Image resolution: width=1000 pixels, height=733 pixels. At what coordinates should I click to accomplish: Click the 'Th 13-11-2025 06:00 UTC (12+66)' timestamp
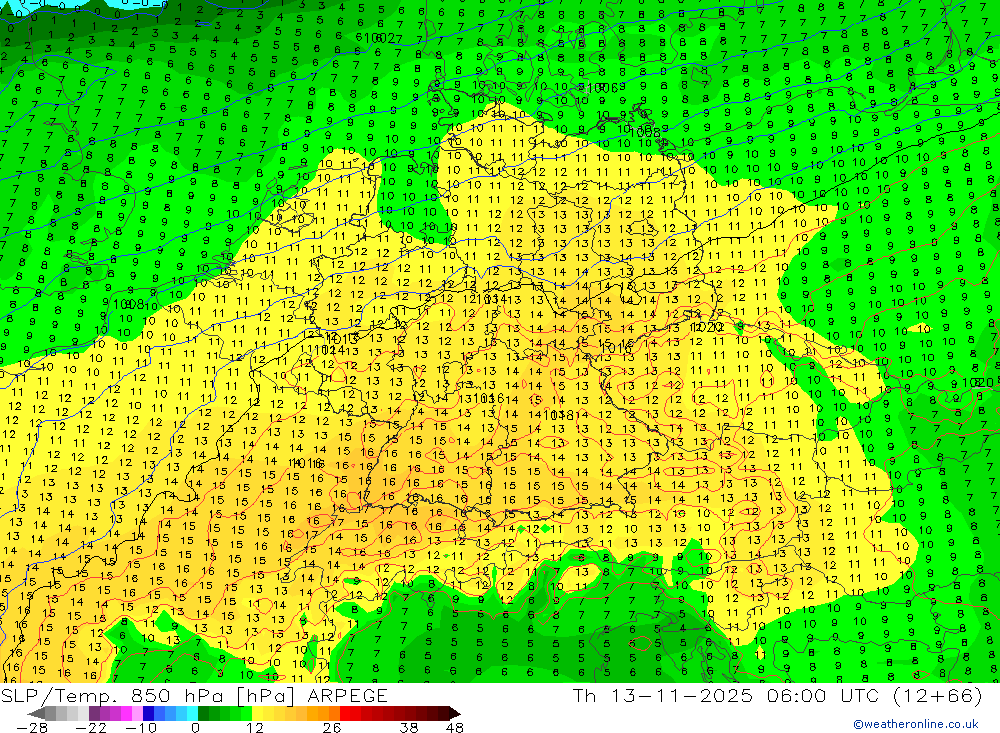coord(777,695)
